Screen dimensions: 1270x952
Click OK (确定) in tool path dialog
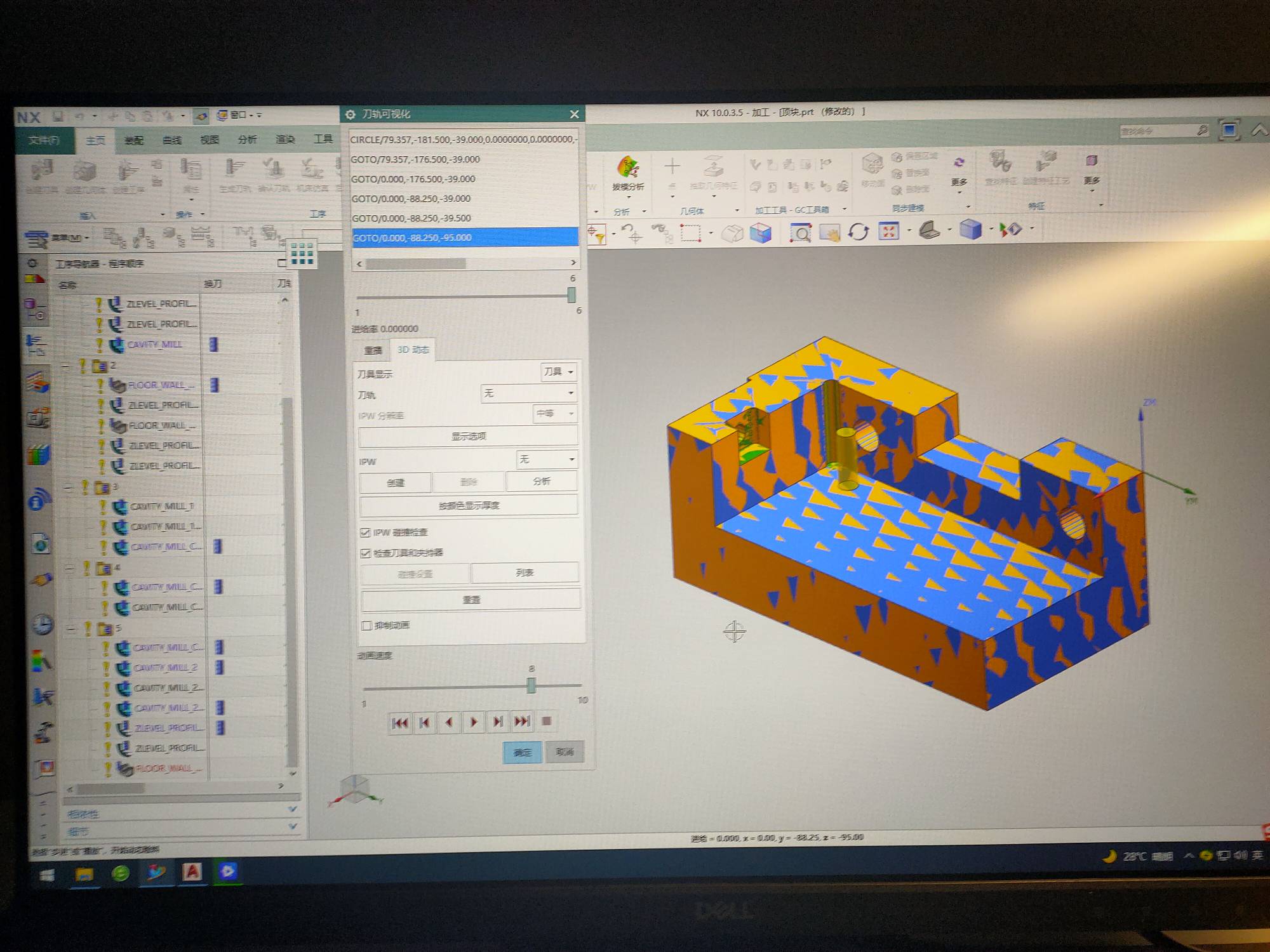[523, 753]
